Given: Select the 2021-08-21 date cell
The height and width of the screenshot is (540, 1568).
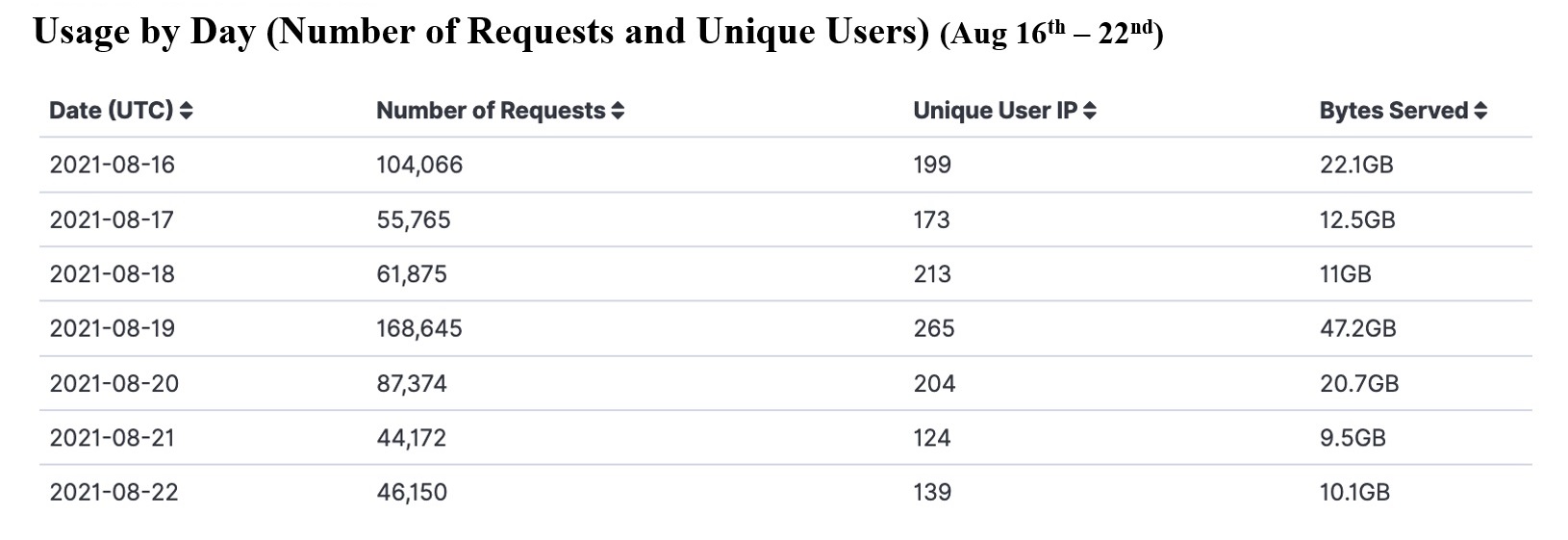Looking at the screenshot, I should [x=113, y=438].
